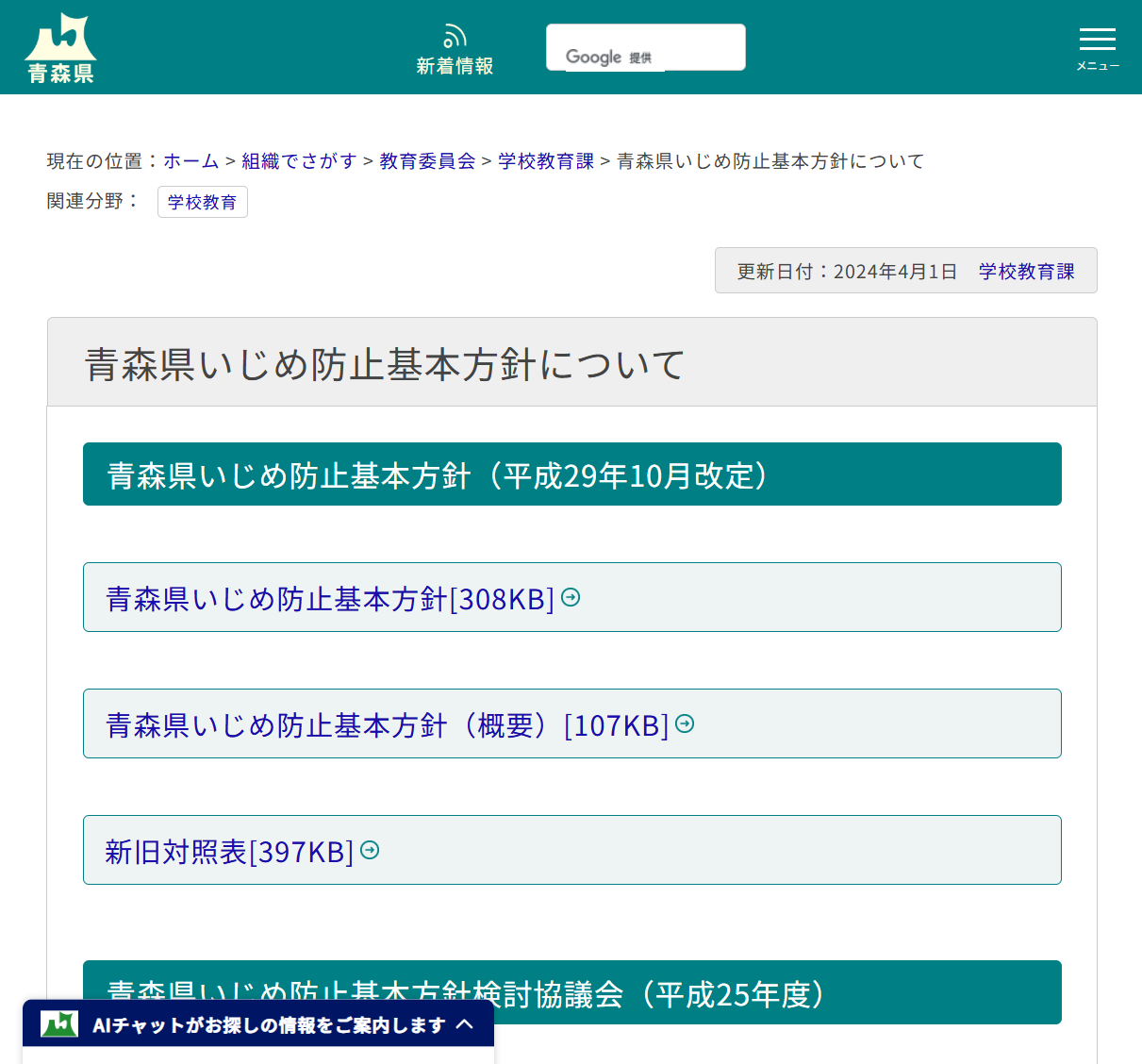This screenshot has height=1064, width=1142.
Task: Click the 学校教育課 link near the update date
Action: point(1027,271)
